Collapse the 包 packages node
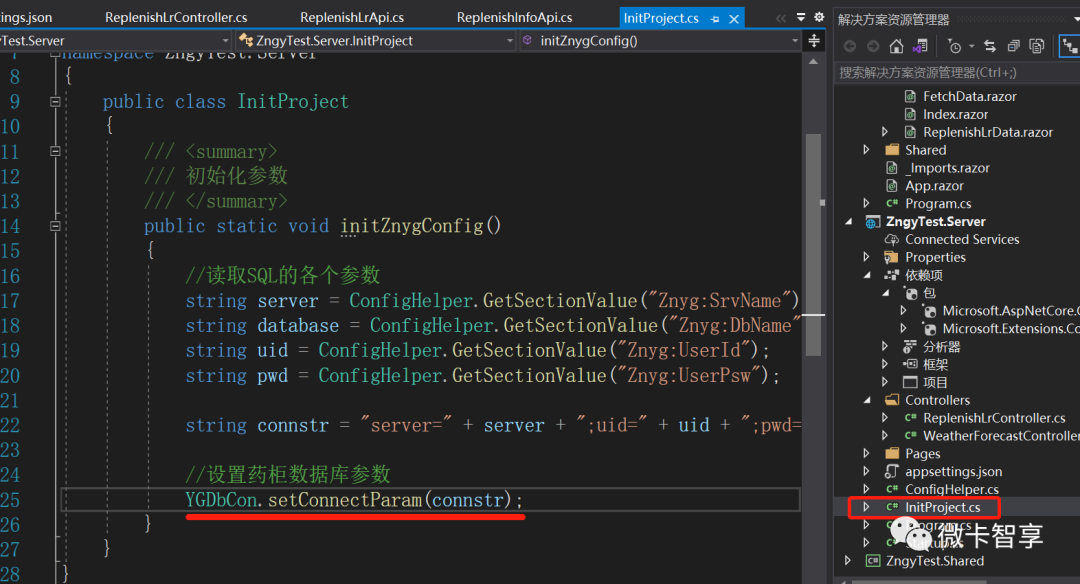1080x584 pixels. coord(885,293)
